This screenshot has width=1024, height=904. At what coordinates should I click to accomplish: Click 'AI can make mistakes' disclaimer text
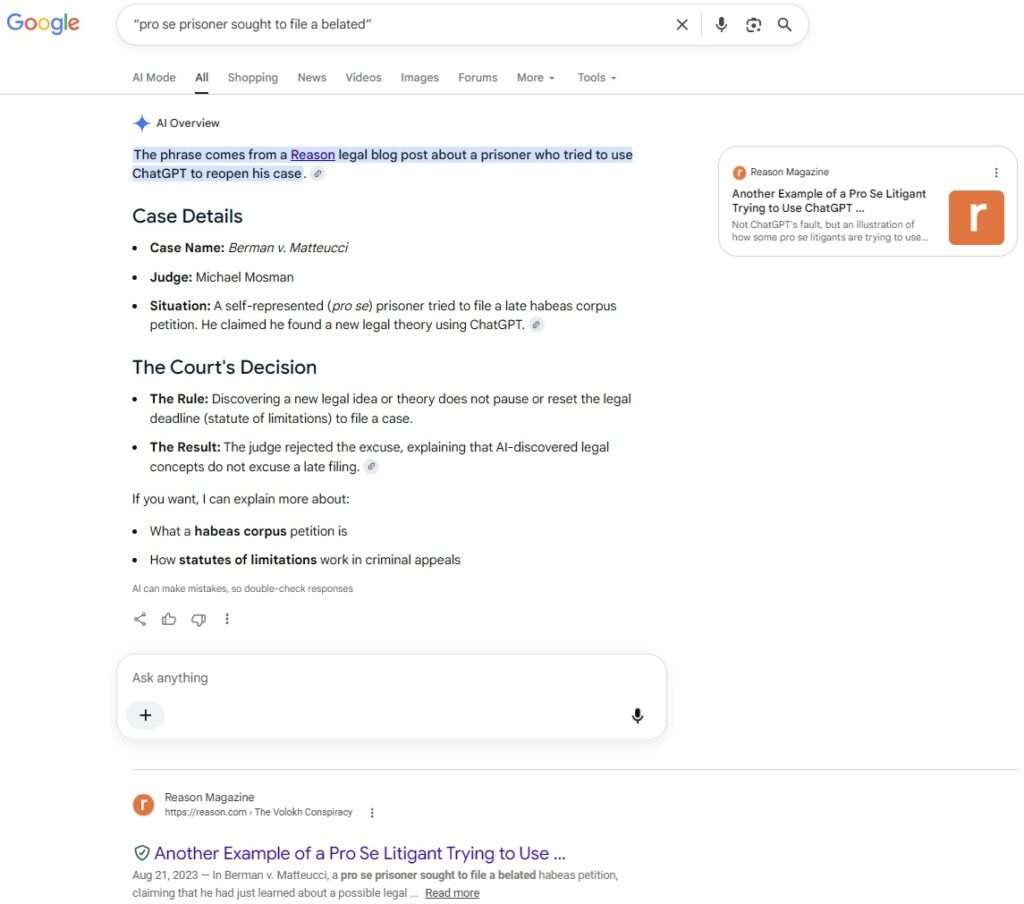pos(242,589)
